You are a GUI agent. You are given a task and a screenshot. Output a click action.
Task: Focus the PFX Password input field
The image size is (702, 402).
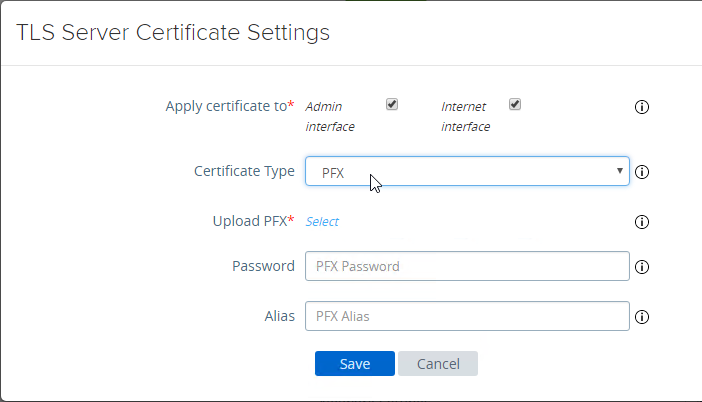click(466, 267)
